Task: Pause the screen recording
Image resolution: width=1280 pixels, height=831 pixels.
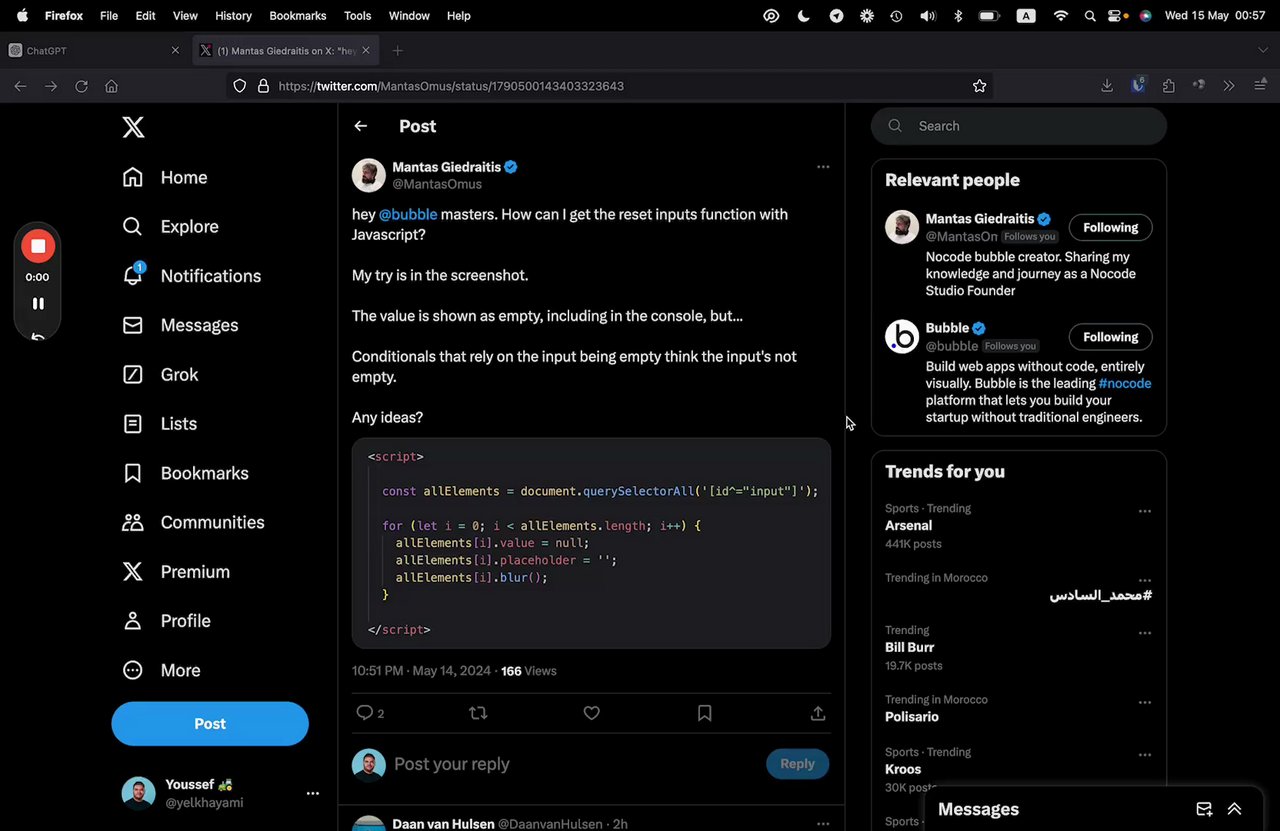Action: coord(38,304)
